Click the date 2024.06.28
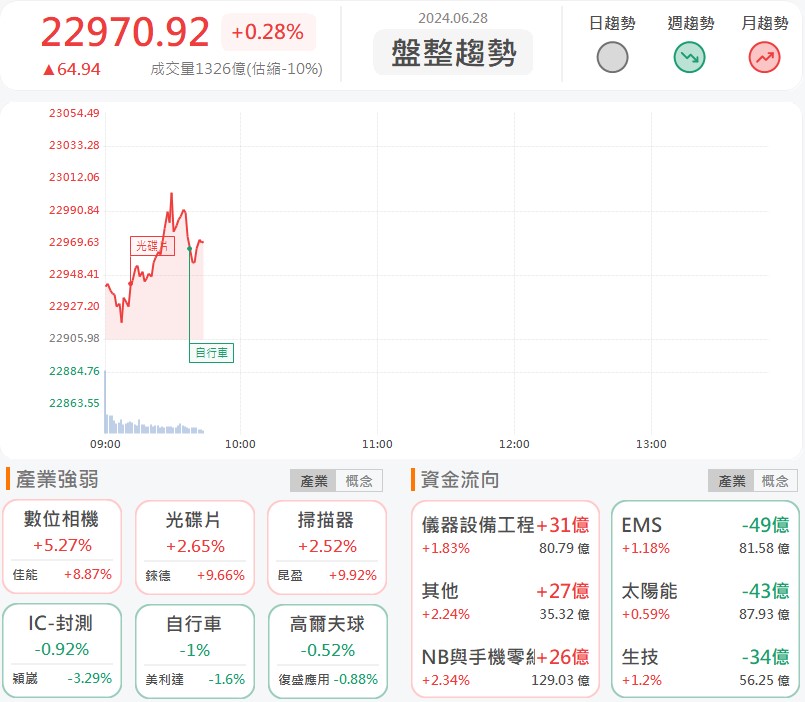Image resolution: width=805 pixels, height=702 pixels. pos(453,18)
